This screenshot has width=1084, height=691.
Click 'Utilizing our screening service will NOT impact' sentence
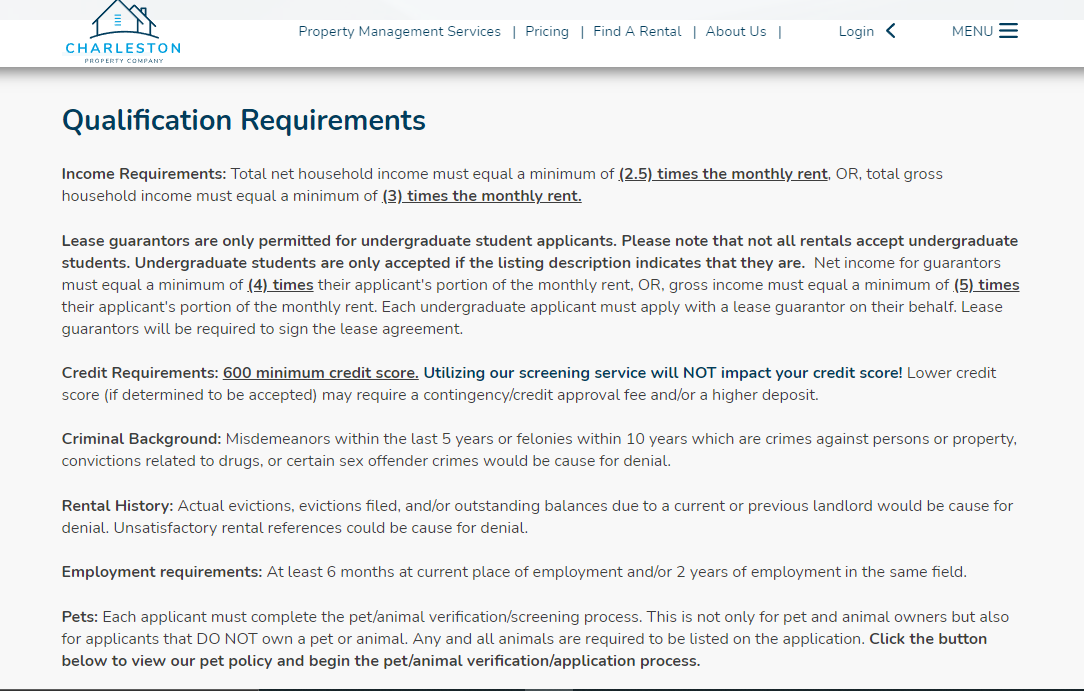tap(662, 373)
